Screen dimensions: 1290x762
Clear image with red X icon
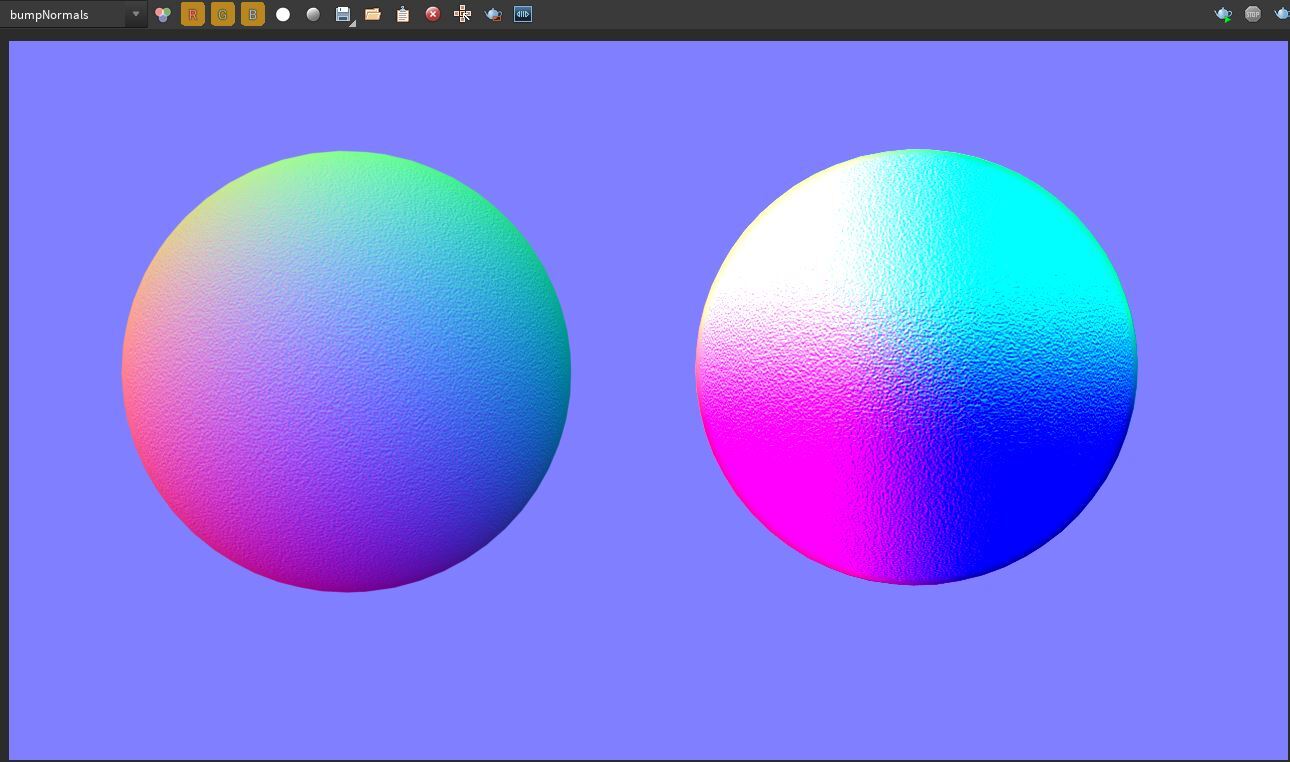(433, 14)
